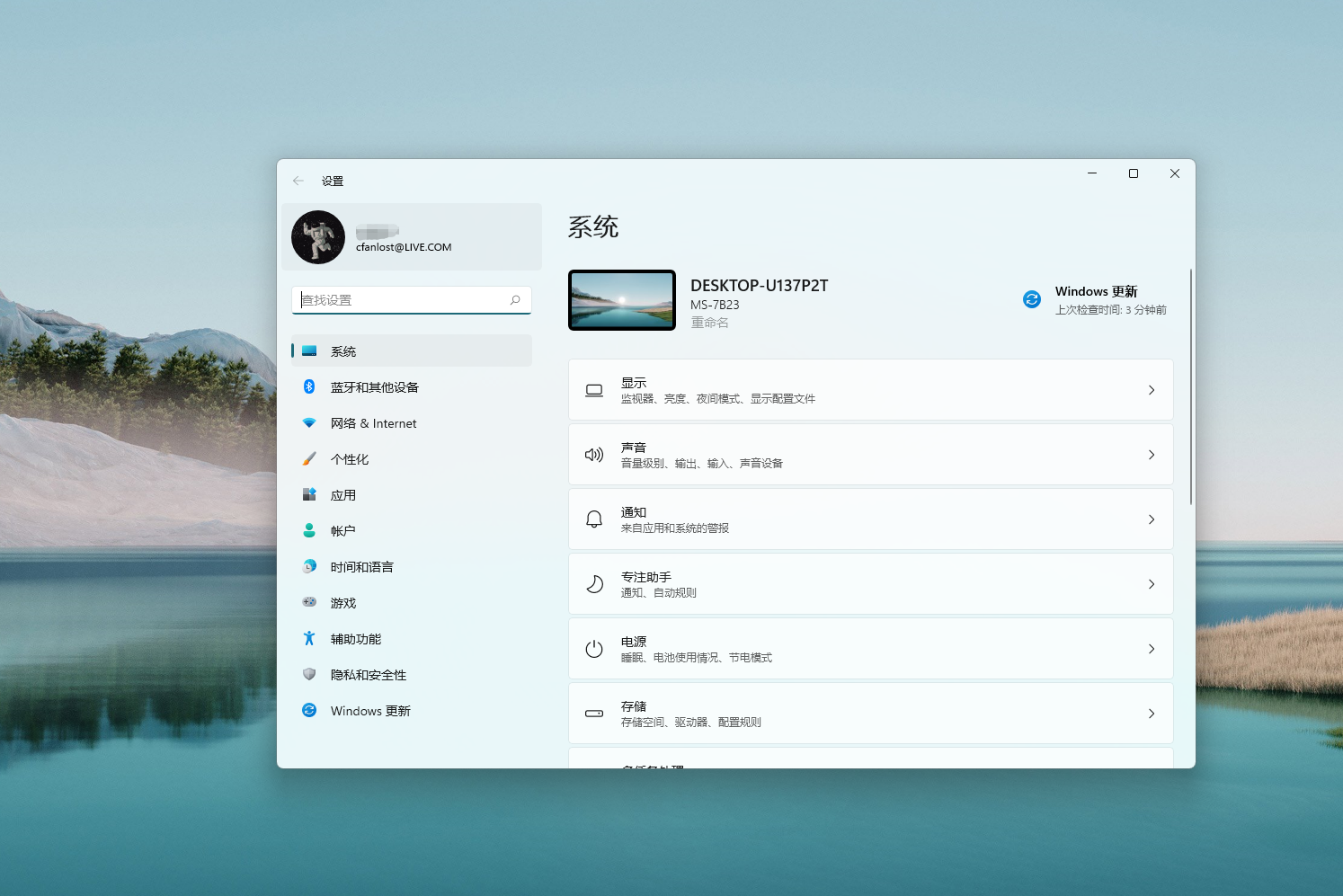Open 辅助功能 settings
The width and height of the screenshot is (1343, 896).
pos(412,639)
